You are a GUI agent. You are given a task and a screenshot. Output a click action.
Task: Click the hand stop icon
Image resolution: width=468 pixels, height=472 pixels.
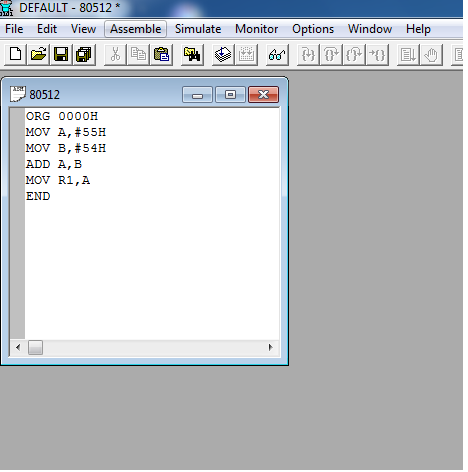point(431,54)
